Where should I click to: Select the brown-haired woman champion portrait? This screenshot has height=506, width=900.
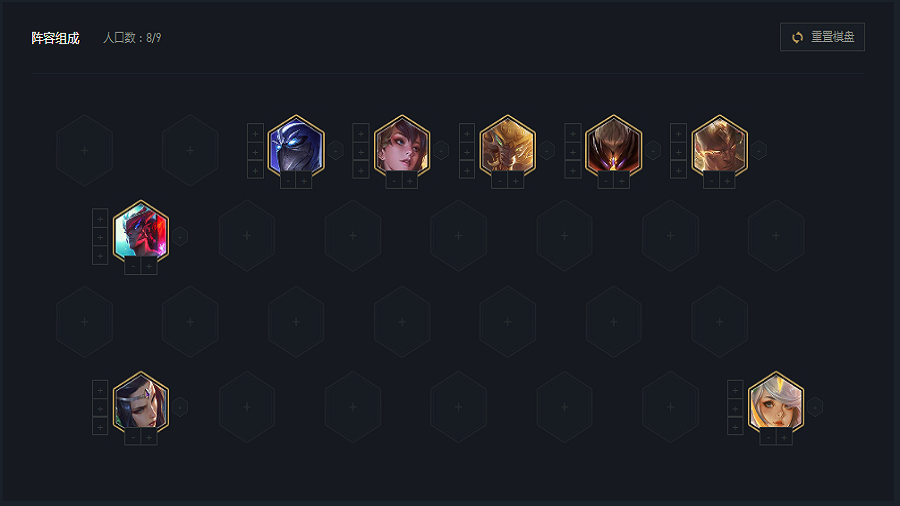pos(401,146)
